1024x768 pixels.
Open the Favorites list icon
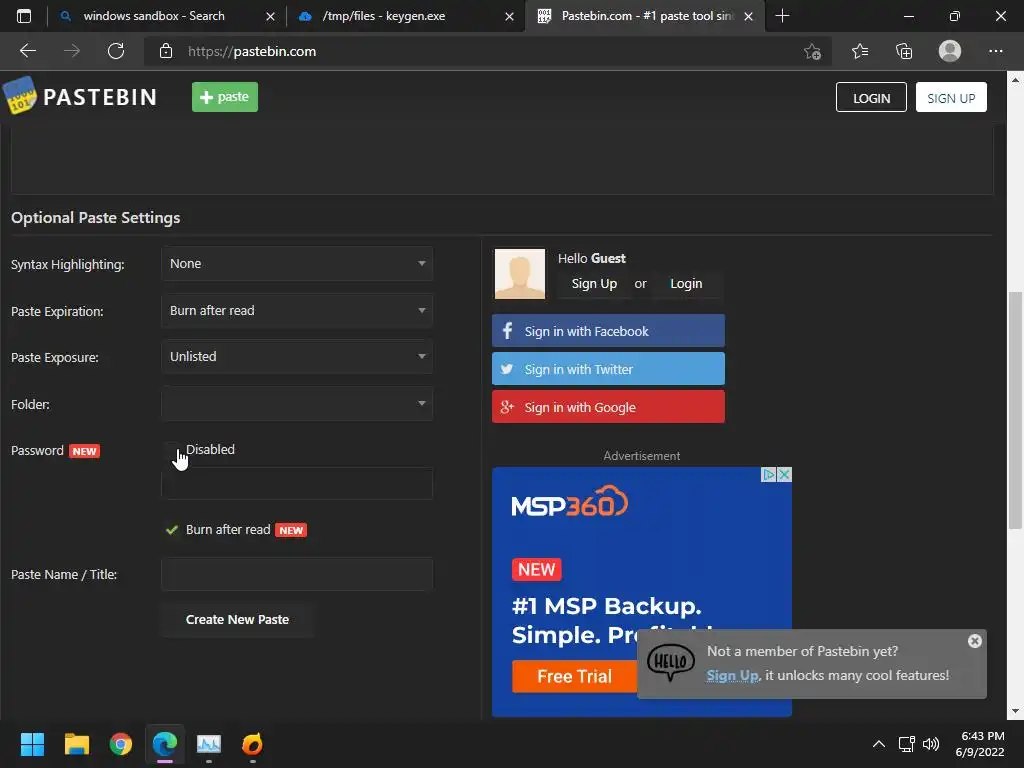(x=860, y=51)
